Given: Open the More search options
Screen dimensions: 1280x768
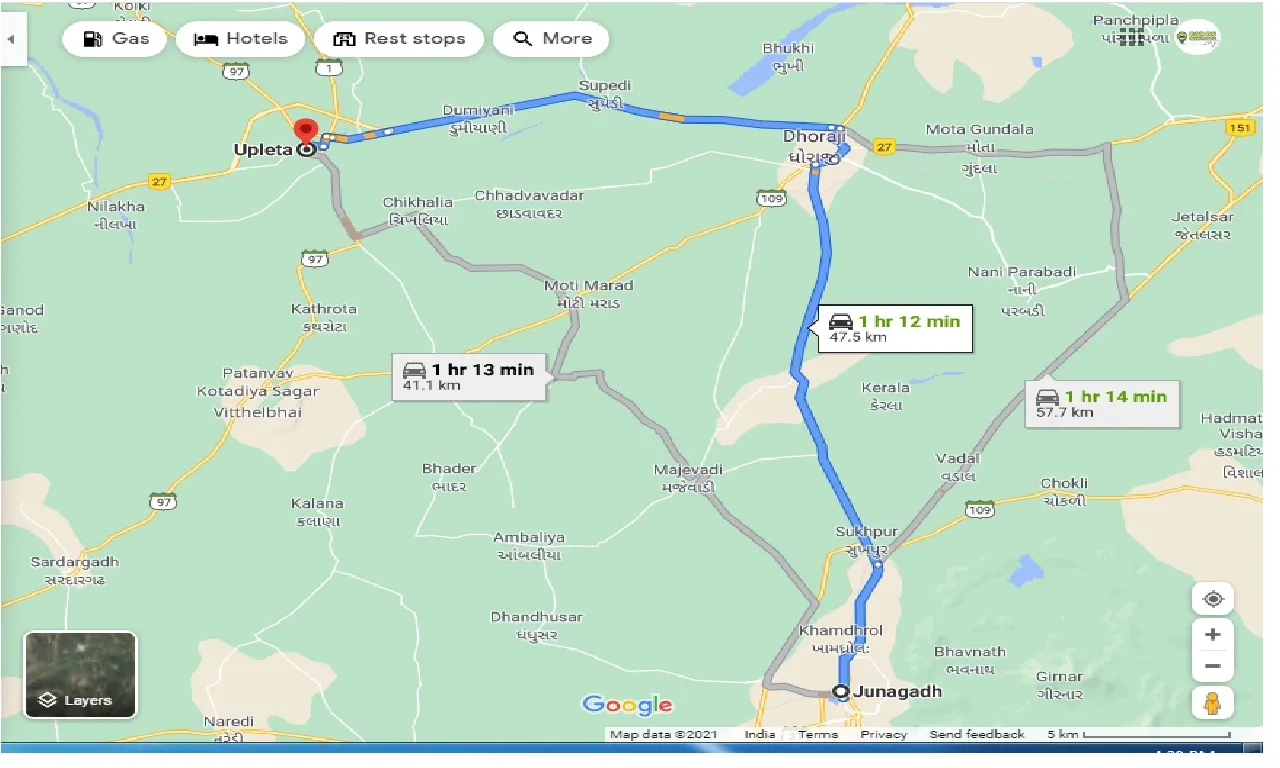Looking at the screenshot, I should (x=551, y=39).
